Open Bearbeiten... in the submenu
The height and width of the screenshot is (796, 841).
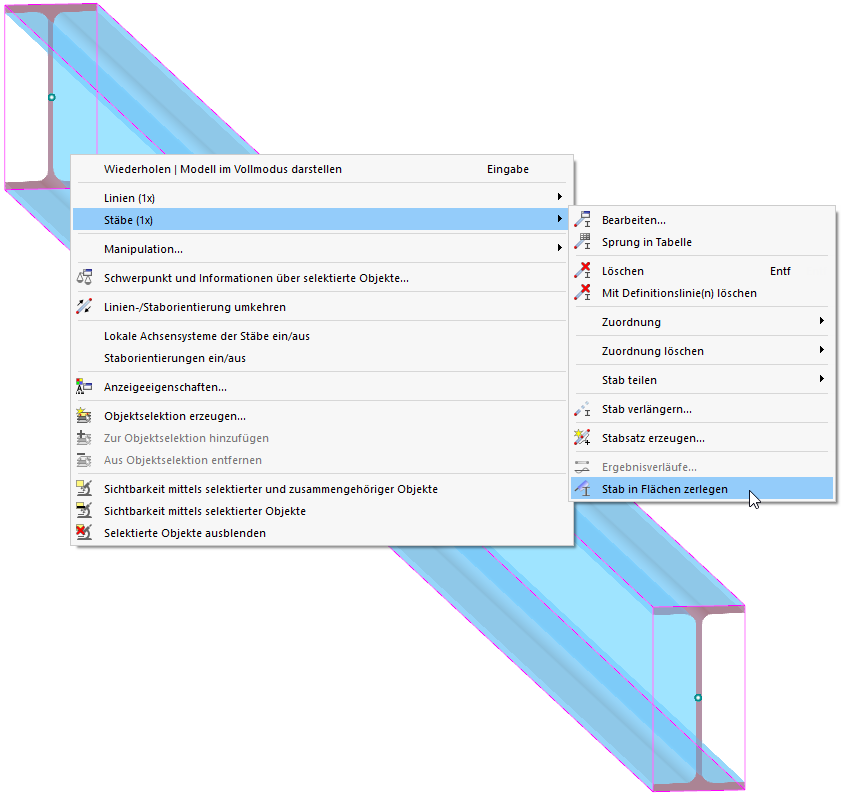pyautogui.click(x=702, y=220)
